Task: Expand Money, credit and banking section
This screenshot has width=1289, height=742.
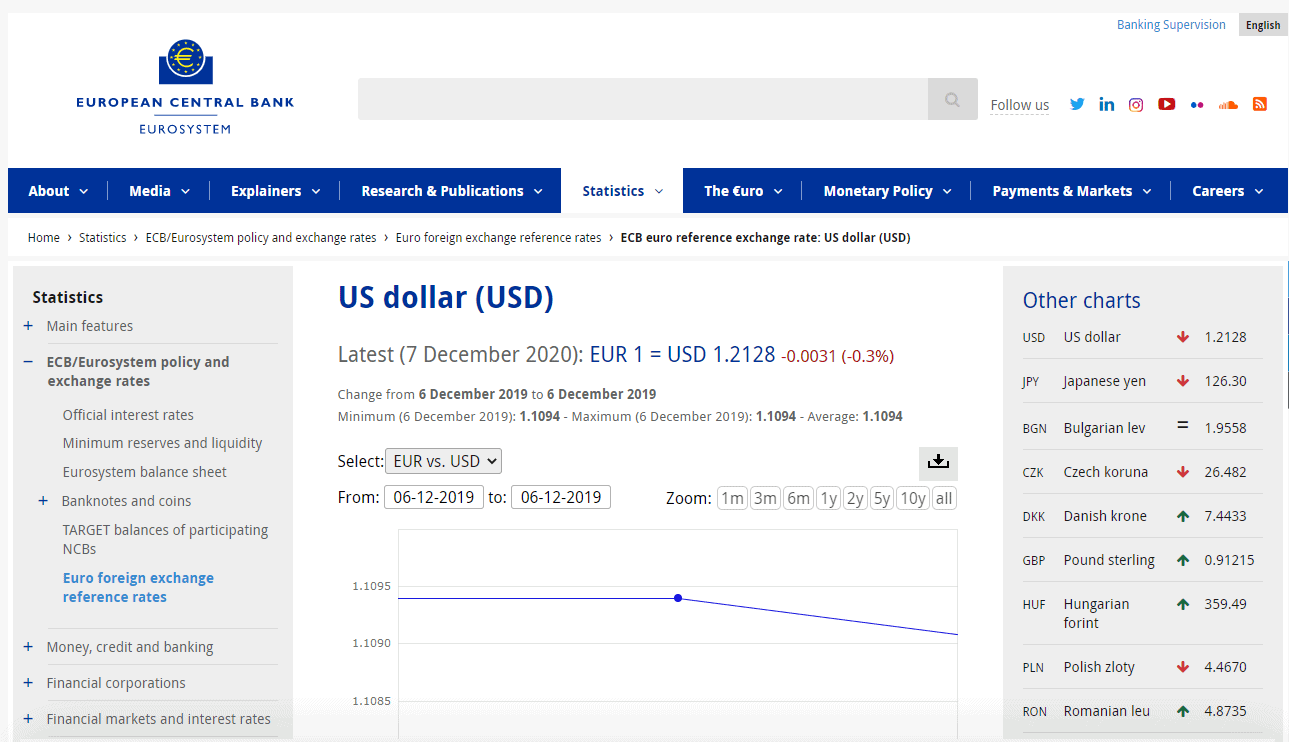Action: [x=28, y=647]
